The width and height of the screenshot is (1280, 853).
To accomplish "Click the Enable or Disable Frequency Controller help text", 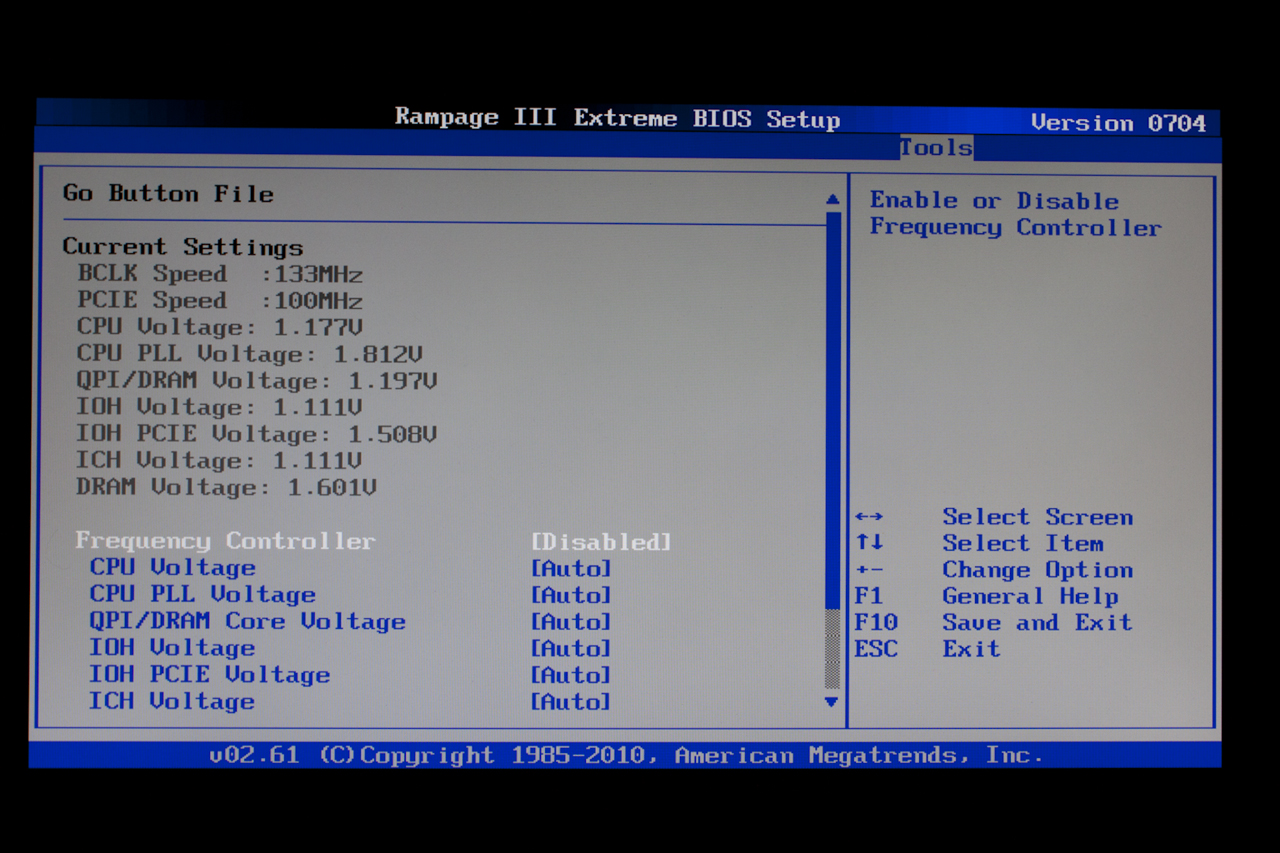I will [x=1016, y=214].
